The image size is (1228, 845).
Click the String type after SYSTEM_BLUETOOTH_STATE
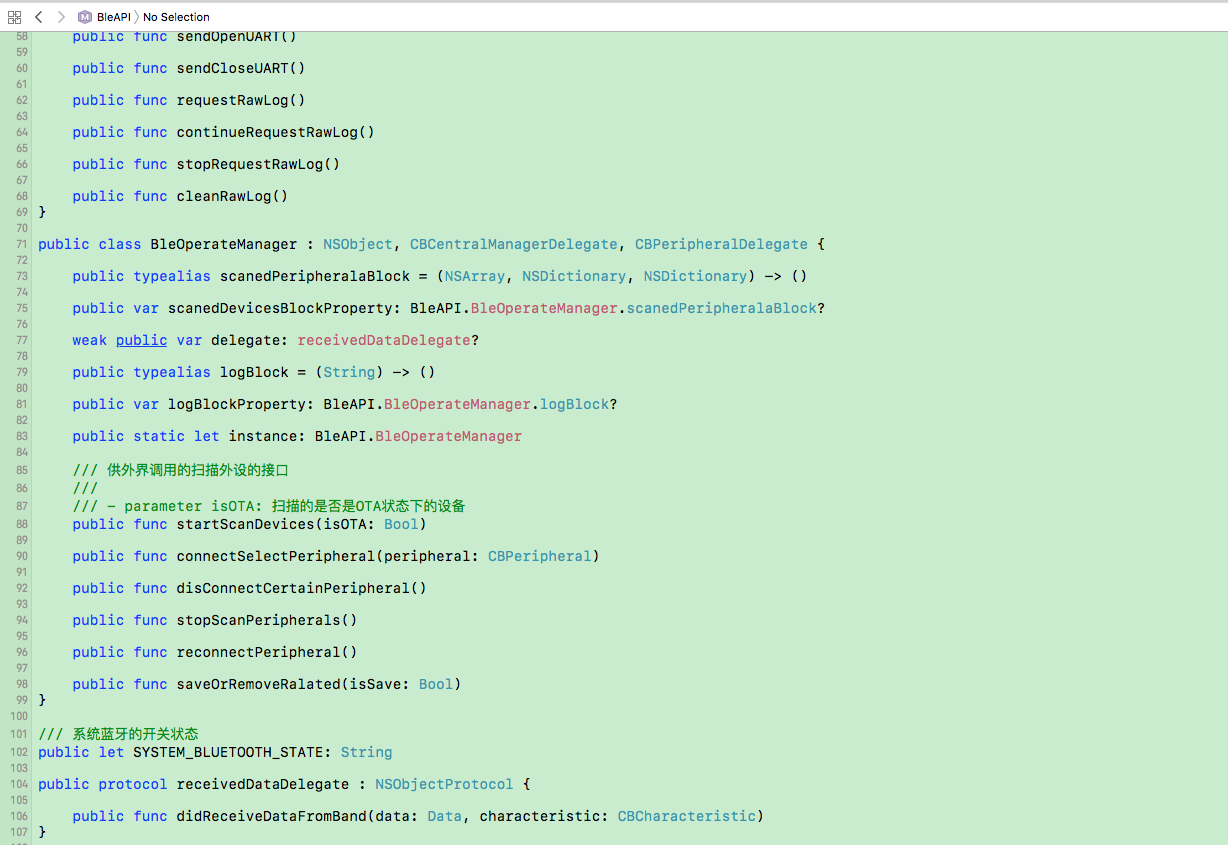coord(366,752)
